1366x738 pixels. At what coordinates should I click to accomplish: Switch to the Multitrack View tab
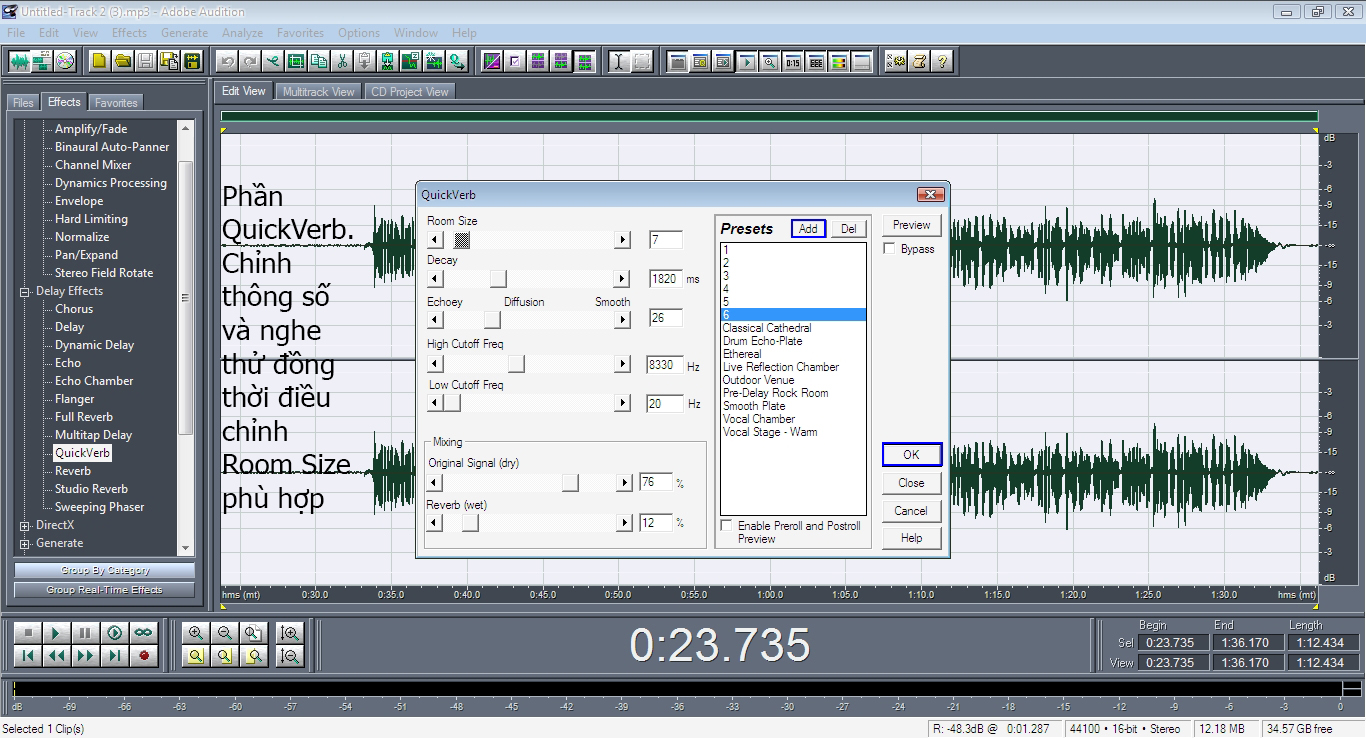point(318,90)
